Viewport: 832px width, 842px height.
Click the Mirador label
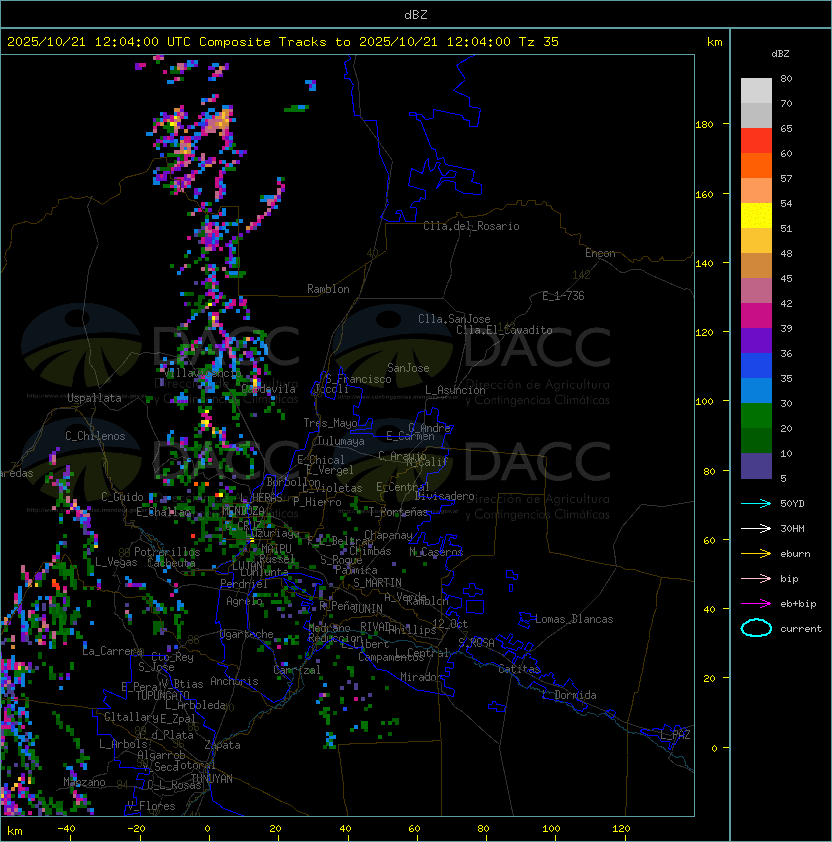pyautogui.click(x=422, y=677)
